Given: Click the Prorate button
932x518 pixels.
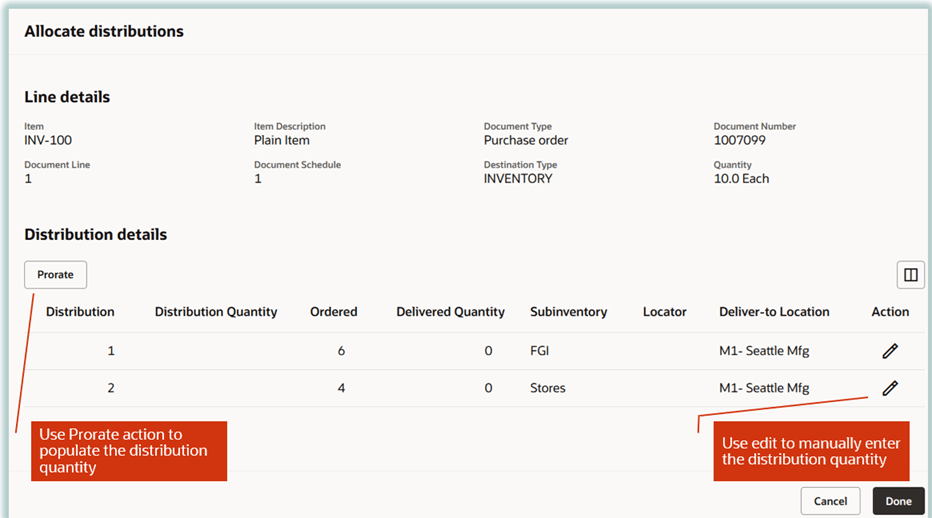Looking at the screenshot, I should [x=55, y=275].
